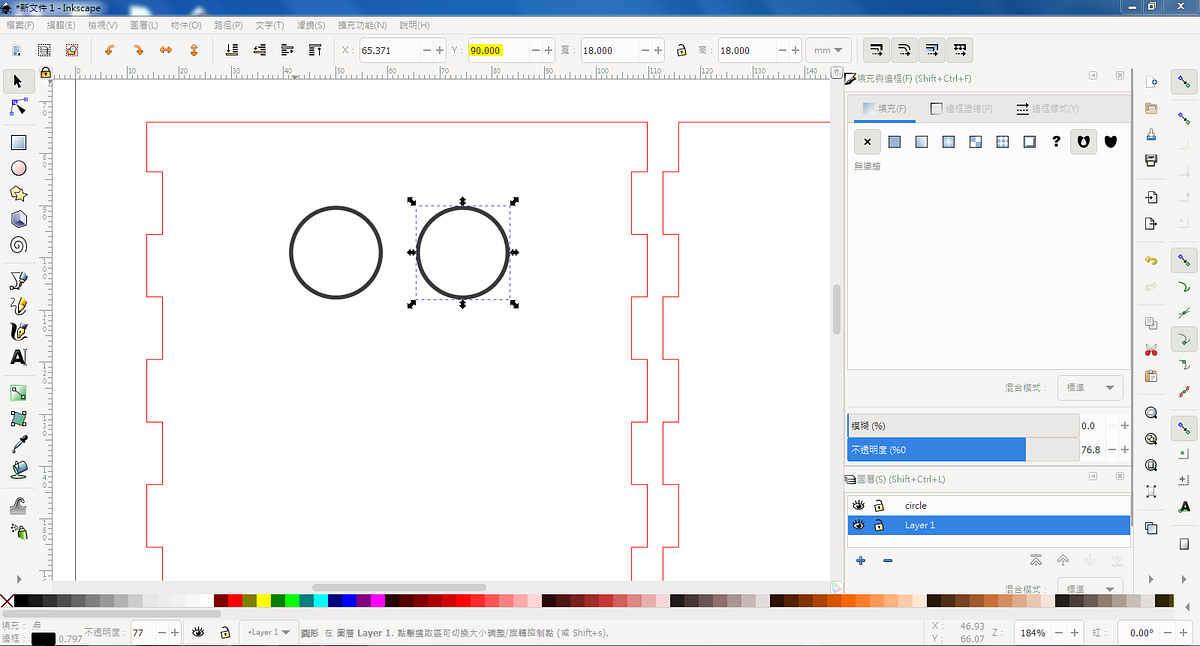1200x646 pixels.
Task: Select the circle layer row
Action: click(989, 506)
